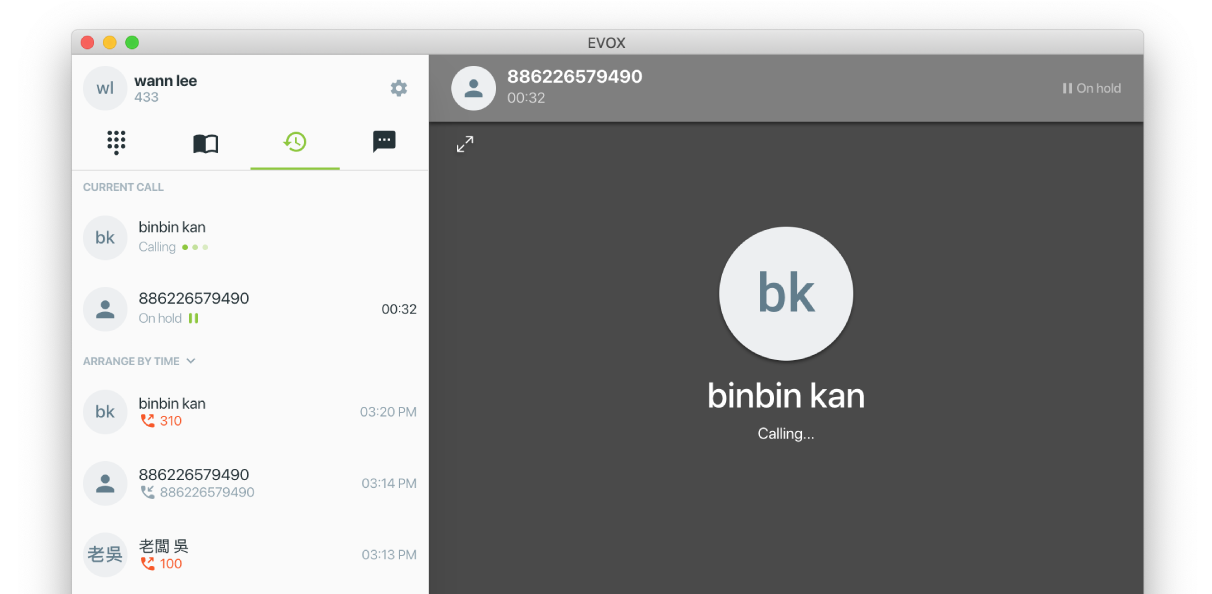Viewport: 1212px width, 594px height.
Task: Click the bk avatar in current call list
Action: tap(105, 237)
